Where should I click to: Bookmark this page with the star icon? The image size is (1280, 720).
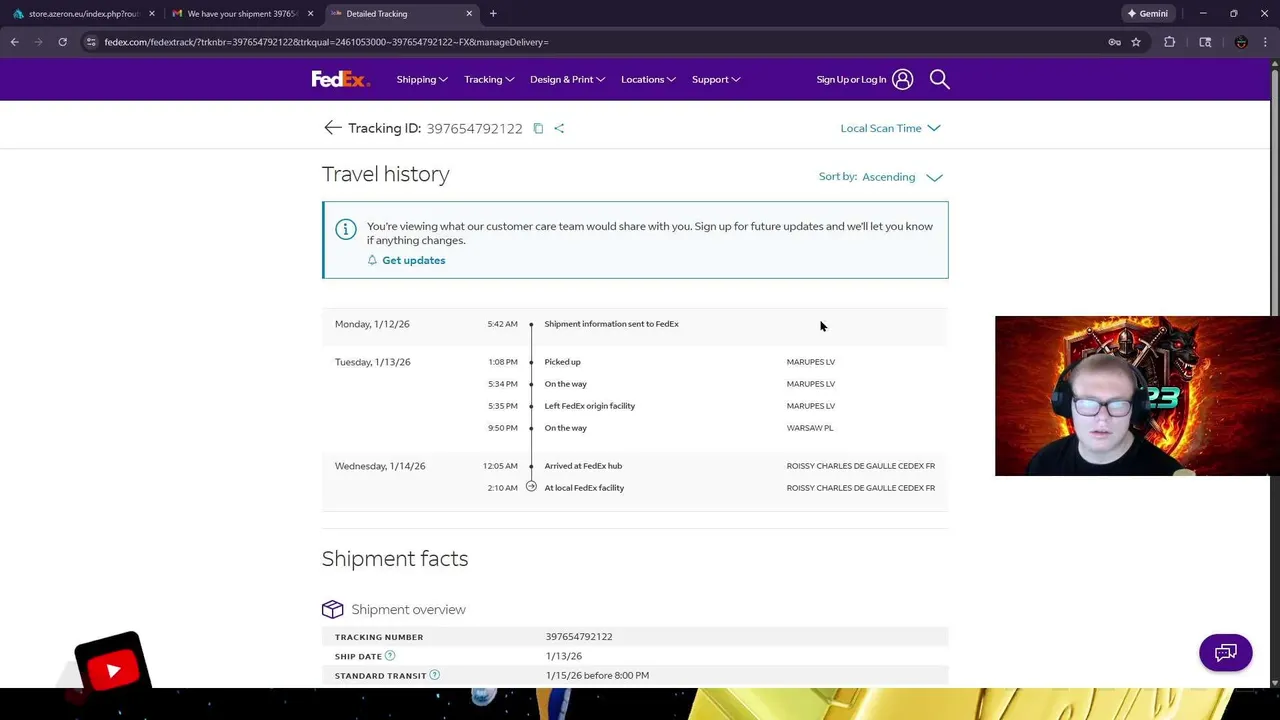point(1136,42)
